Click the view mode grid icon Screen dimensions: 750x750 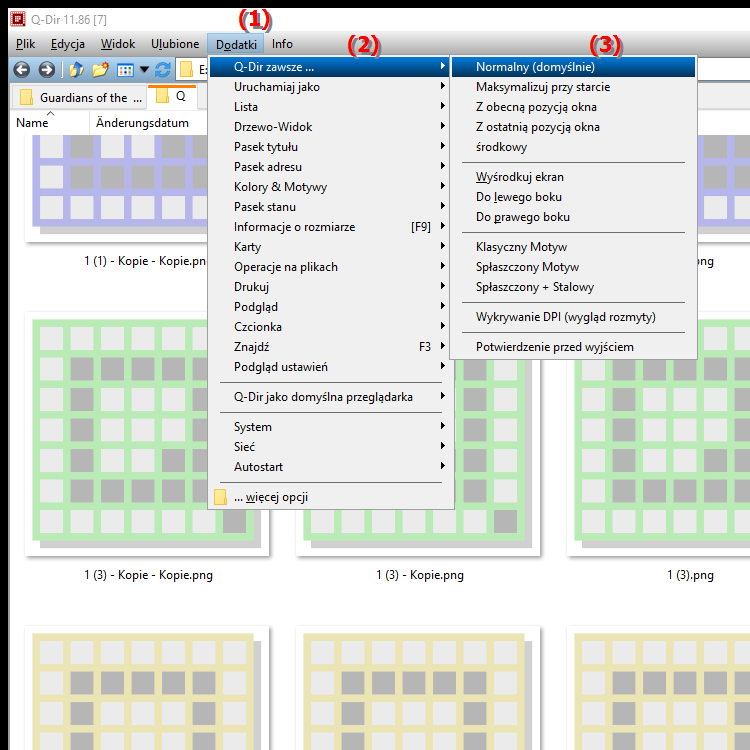tap(125, 70)
